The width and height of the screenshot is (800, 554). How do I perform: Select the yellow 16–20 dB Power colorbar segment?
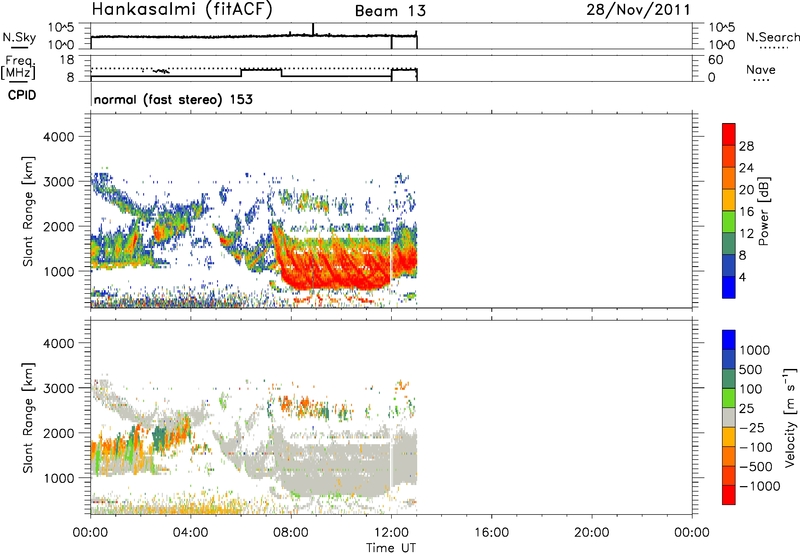pos(729,200)
